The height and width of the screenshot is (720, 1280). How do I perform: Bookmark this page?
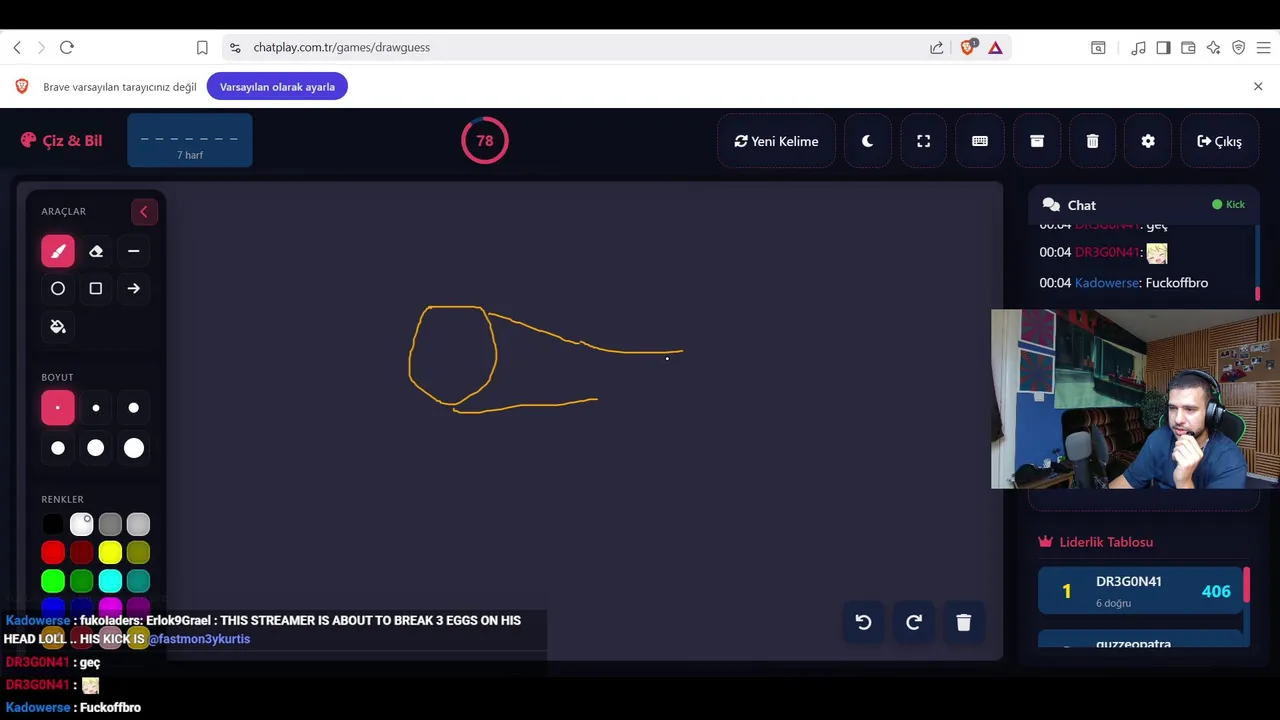pyautogui.click(x=202, y=47)
